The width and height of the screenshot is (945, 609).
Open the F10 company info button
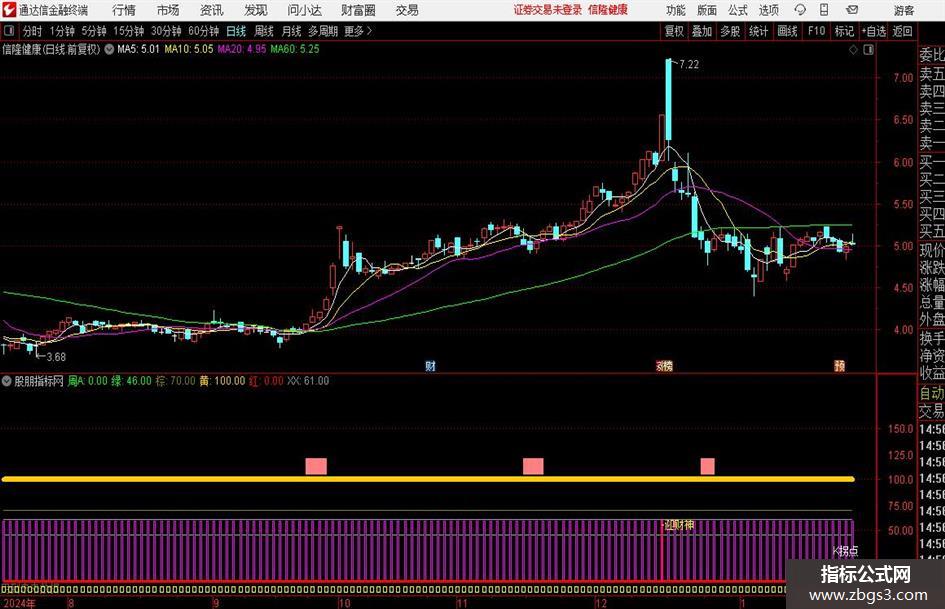(x=816, y=31)
